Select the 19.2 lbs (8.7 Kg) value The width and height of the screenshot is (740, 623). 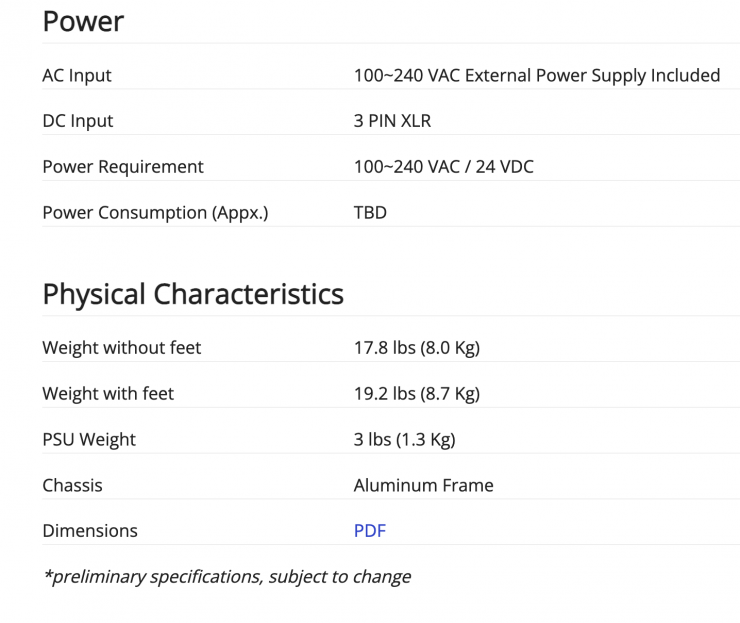click(416, 394)
